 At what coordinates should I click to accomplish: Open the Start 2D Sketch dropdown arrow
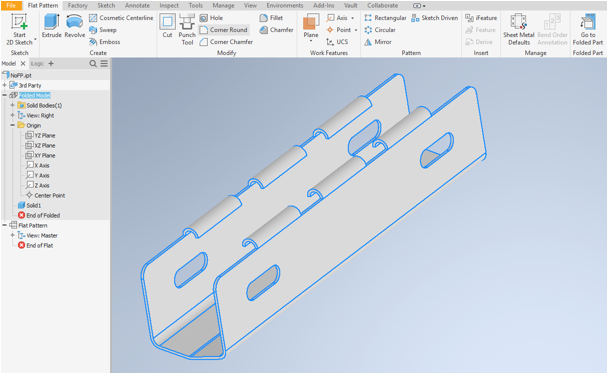point(35,39)
